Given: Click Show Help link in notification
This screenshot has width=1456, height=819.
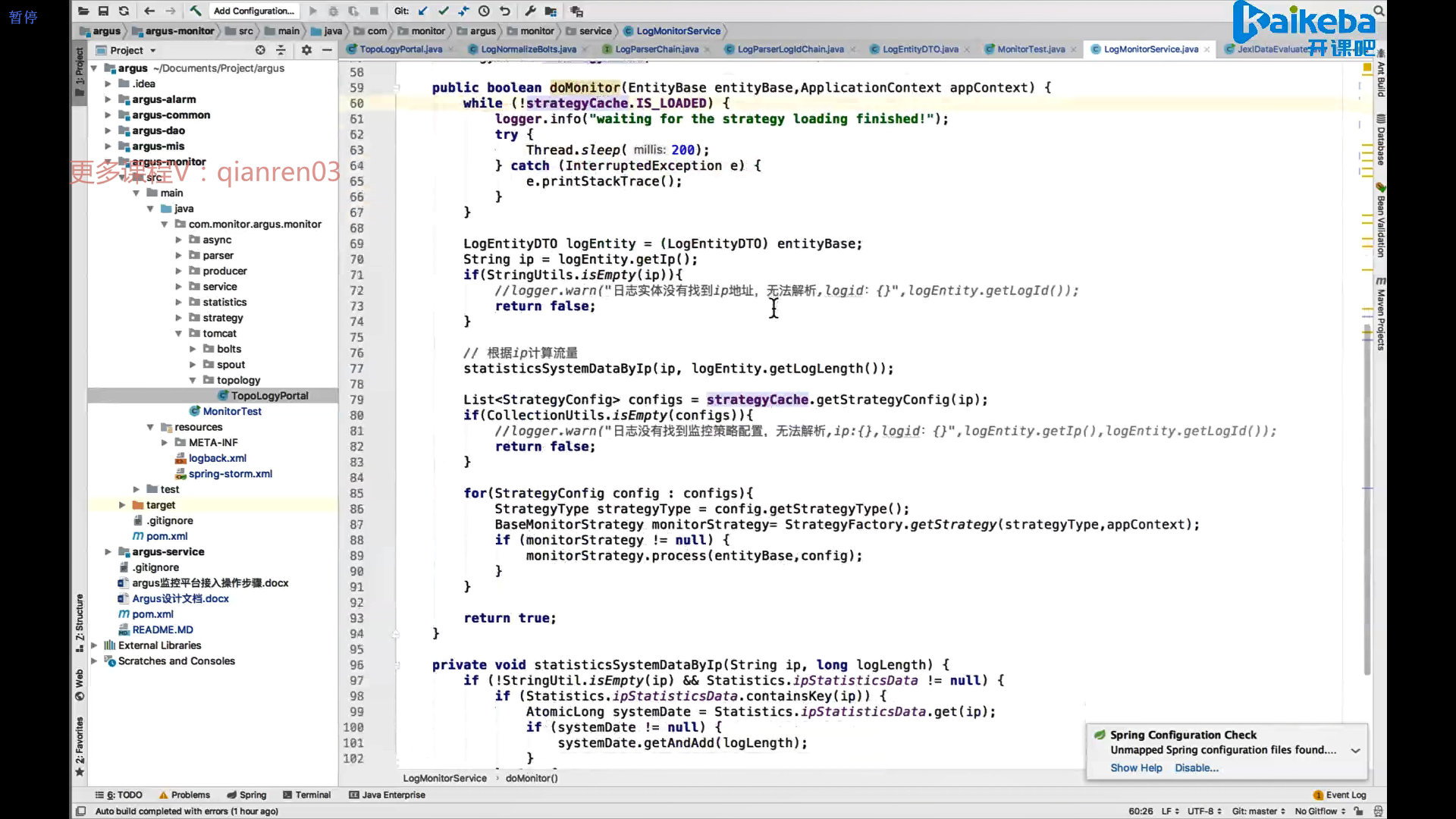Looking at the screenshot, I should click(1135, 768).
